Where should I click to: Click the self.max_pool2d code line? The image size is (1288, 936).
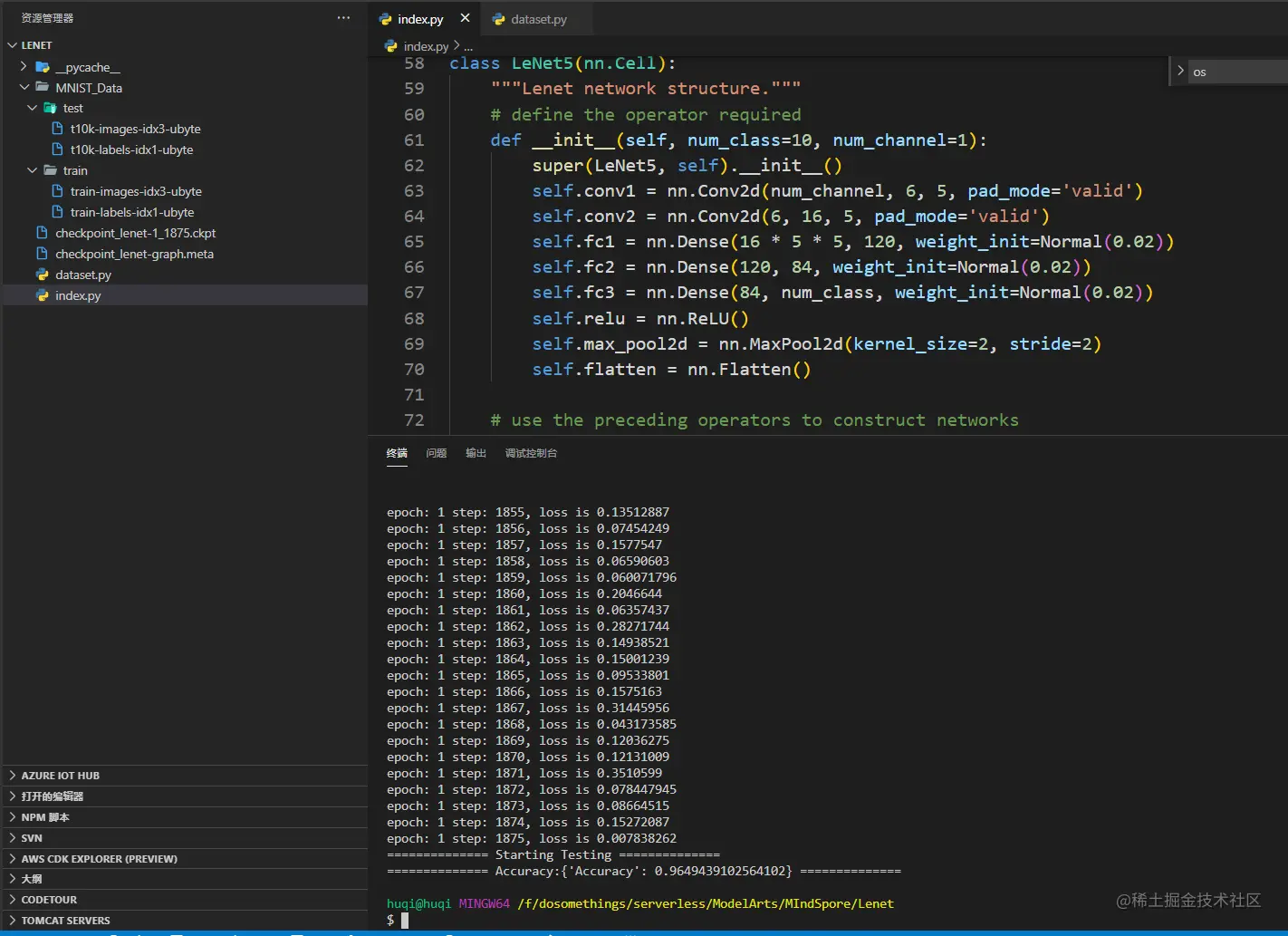817,344
